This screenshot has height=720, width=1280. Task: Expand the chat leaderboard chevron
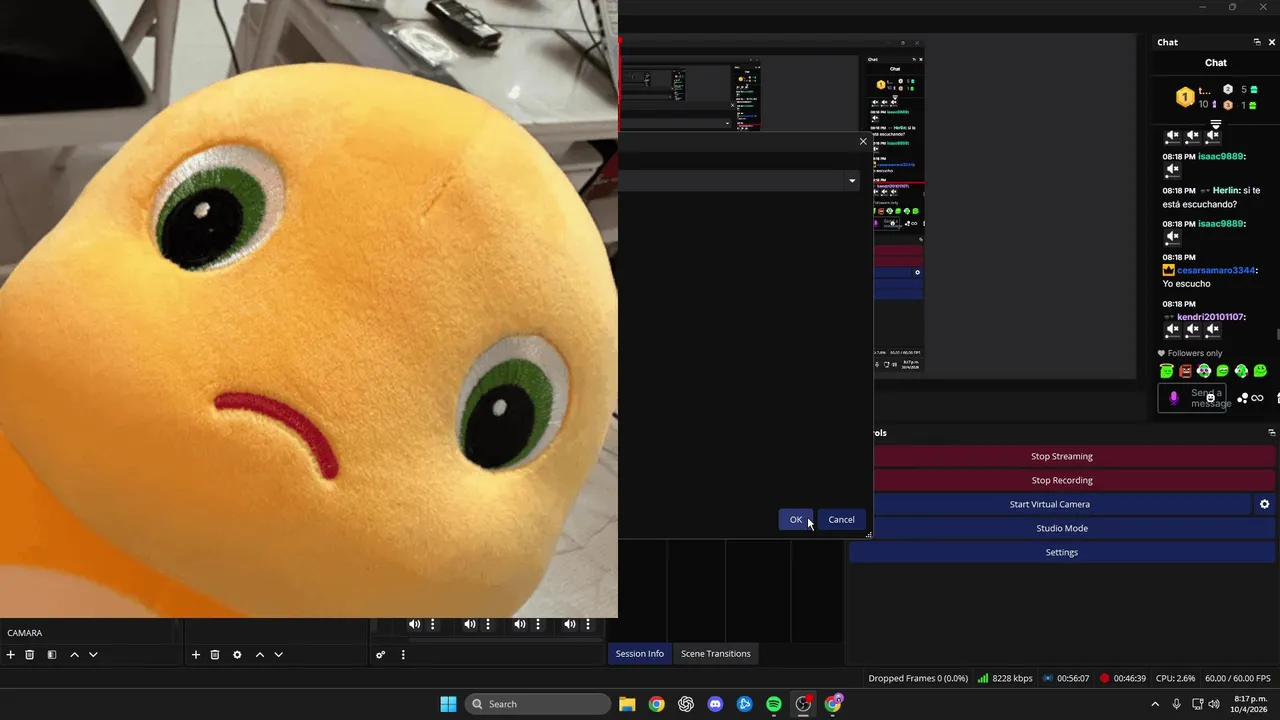tap(1216, 125)
